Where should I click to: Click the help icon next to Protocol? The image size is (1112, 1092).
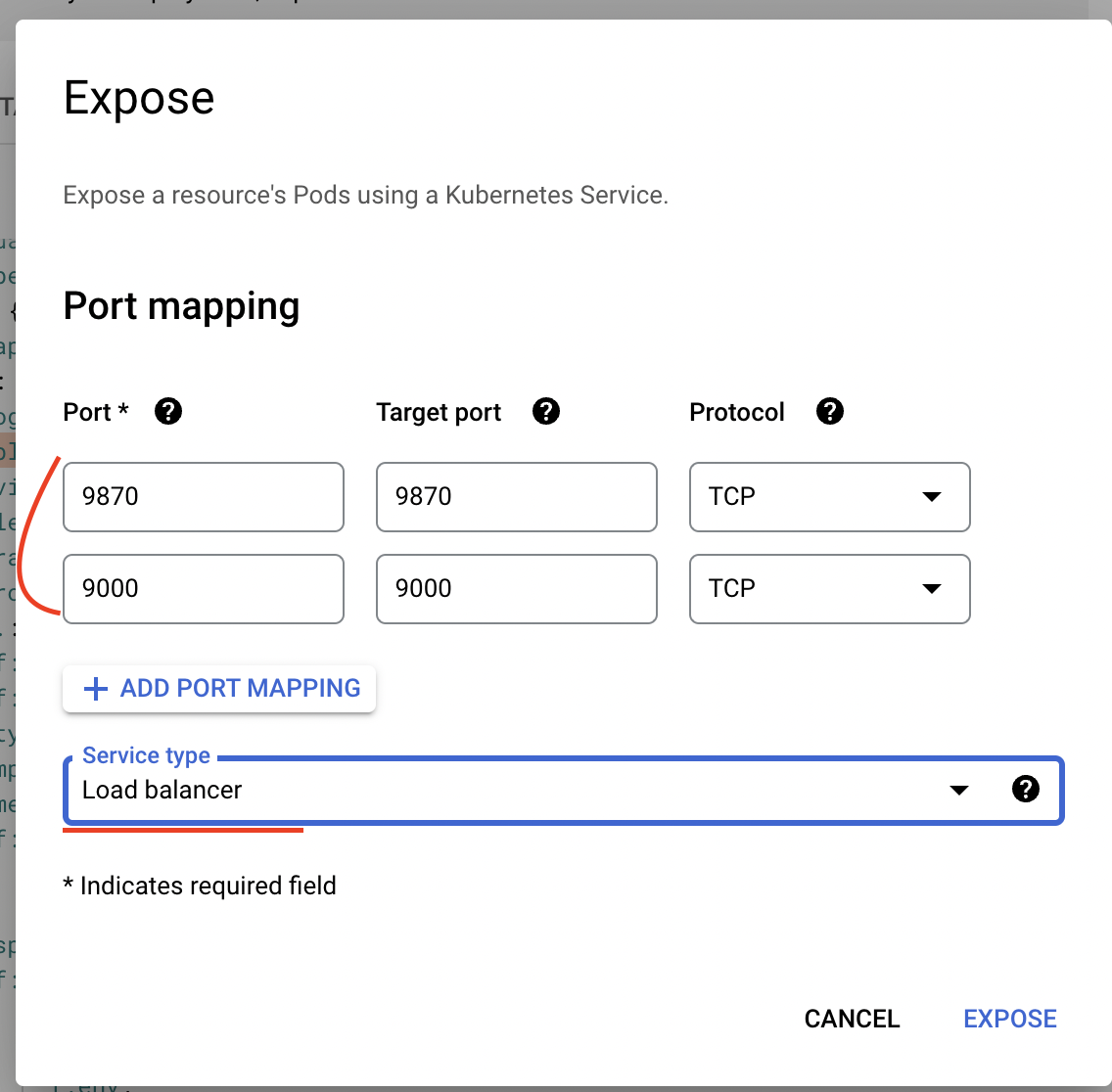click(x=830, y=412)
